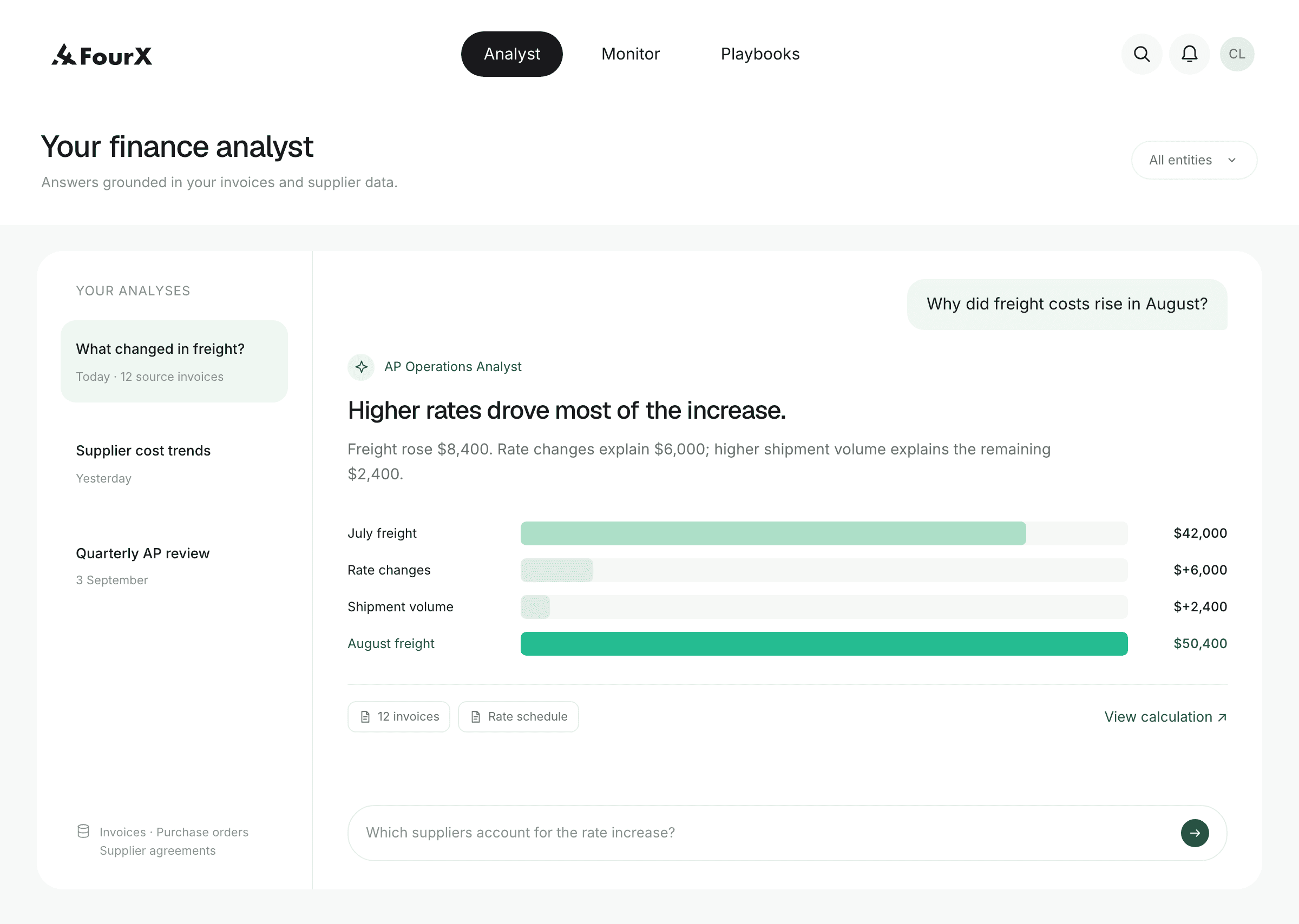Image resolution: width=1299 pixels, height=924 pixels.
Task: Click the $+6,000 rate changes value
Action: [1200, 570]
